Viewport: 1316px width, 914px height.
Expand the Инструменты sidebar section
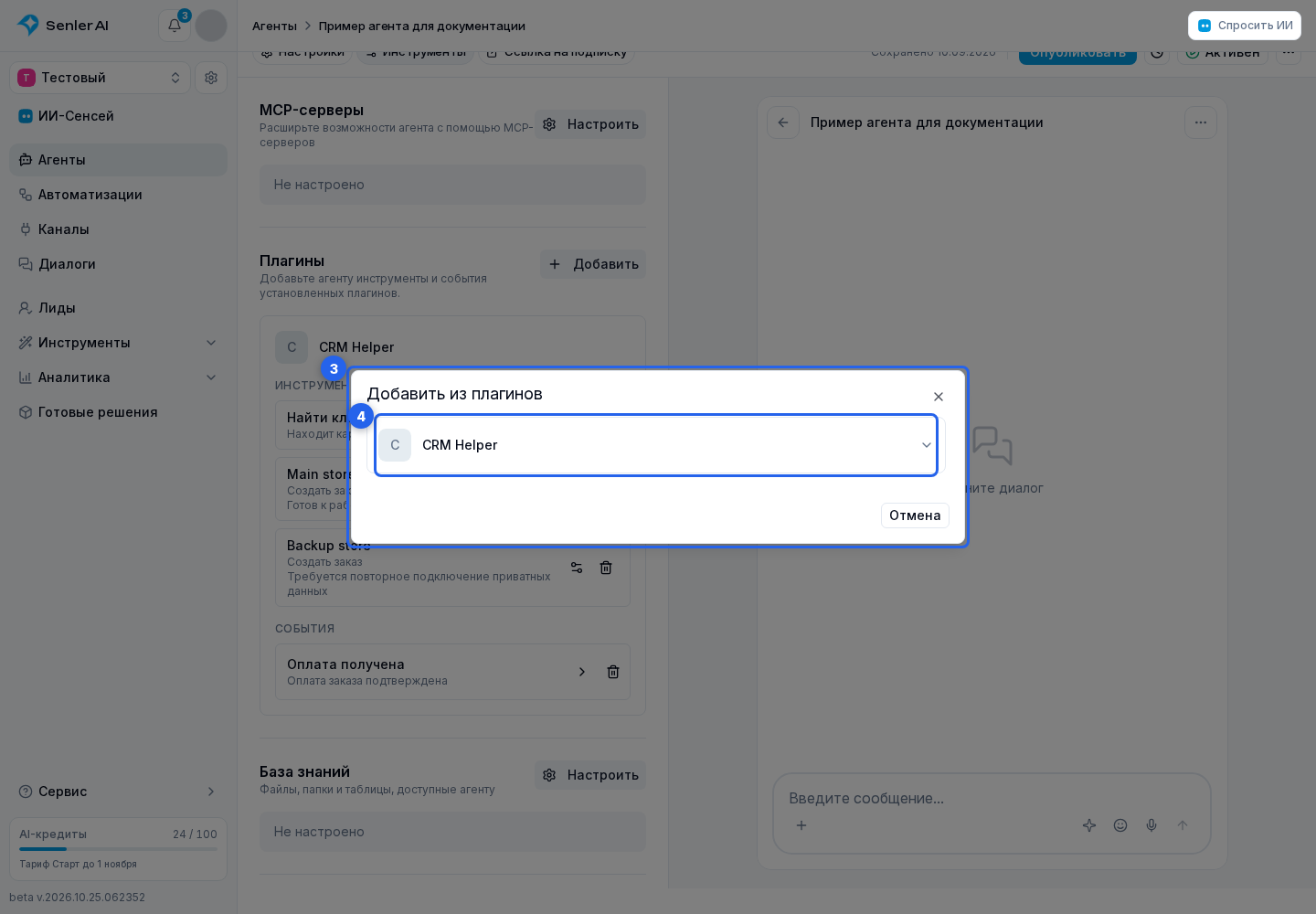(x=119, y=343)
